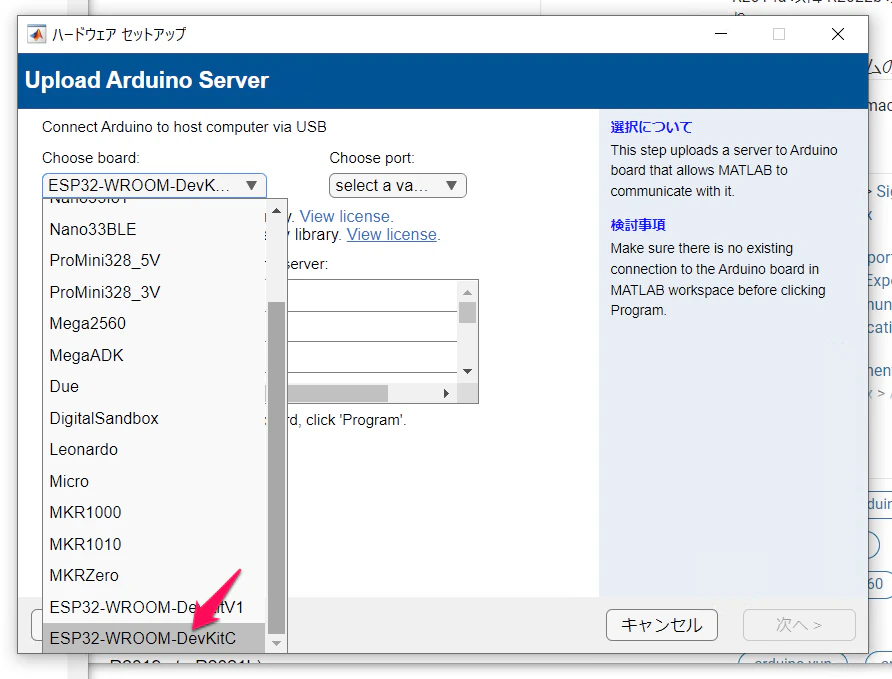This screenshot has width=892, height=679.
Task: Choose Leonardo board option
Action: pos(154,450)
